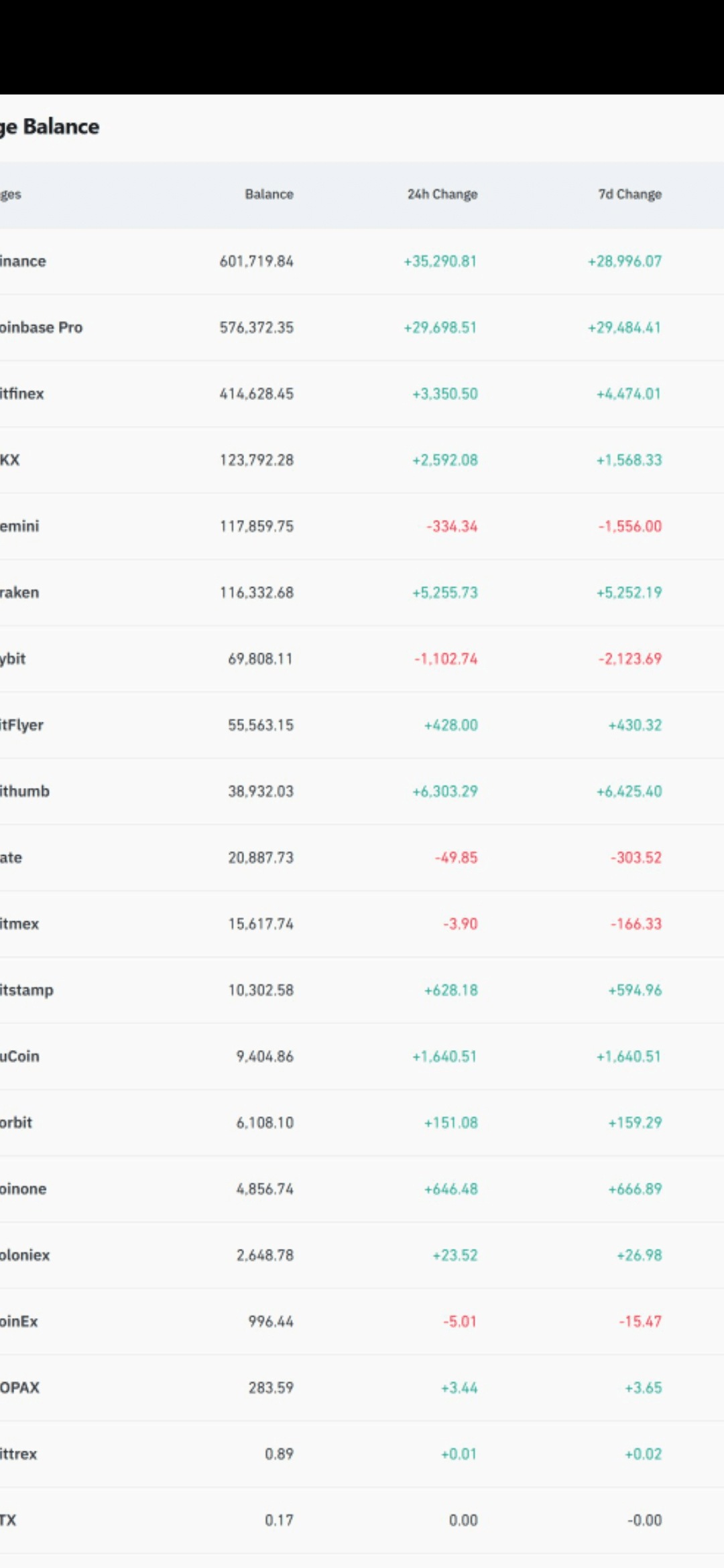
Task: Open the bitFlyer exchange link
Action: click(21, 725)
